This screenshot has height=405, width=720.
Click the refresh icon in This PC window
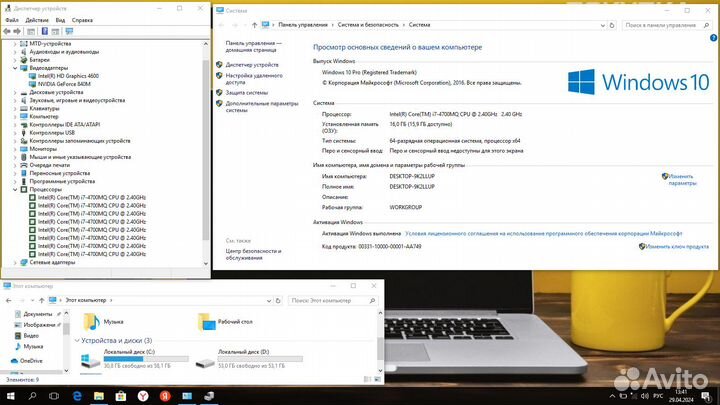[x=278, y=301]
